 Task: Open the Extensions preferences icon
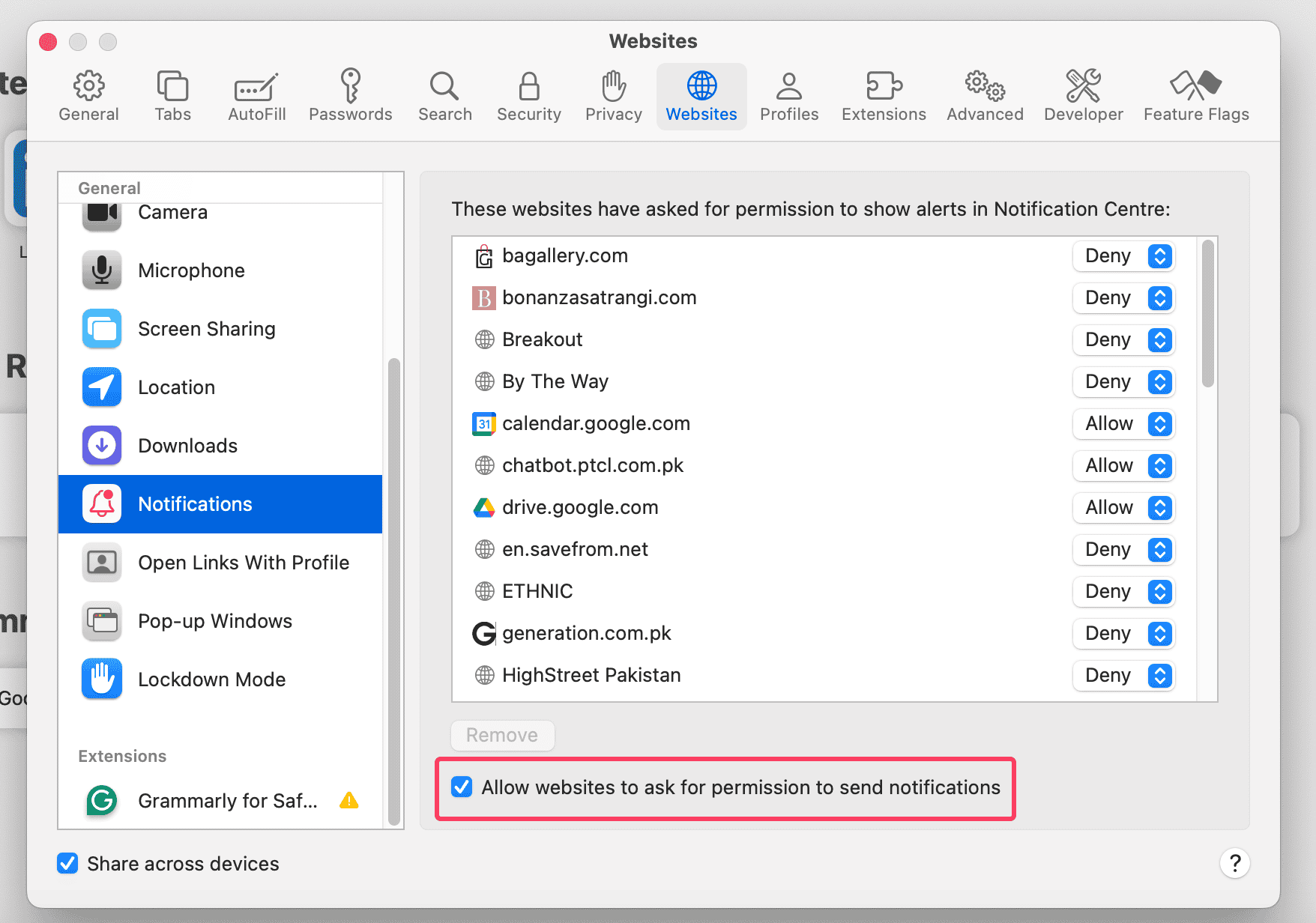[883, 86]
